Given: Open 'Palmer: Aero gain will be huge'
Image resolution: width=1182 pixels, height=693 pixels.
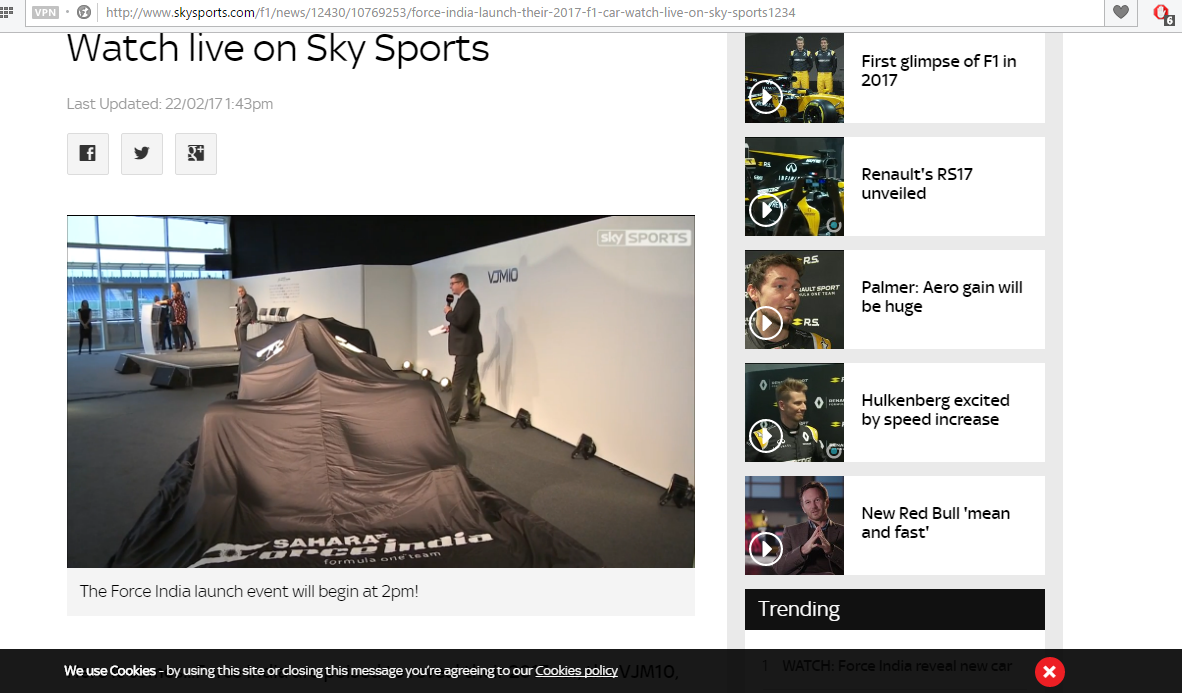Looking at the screenshot, I should [942, 297].
